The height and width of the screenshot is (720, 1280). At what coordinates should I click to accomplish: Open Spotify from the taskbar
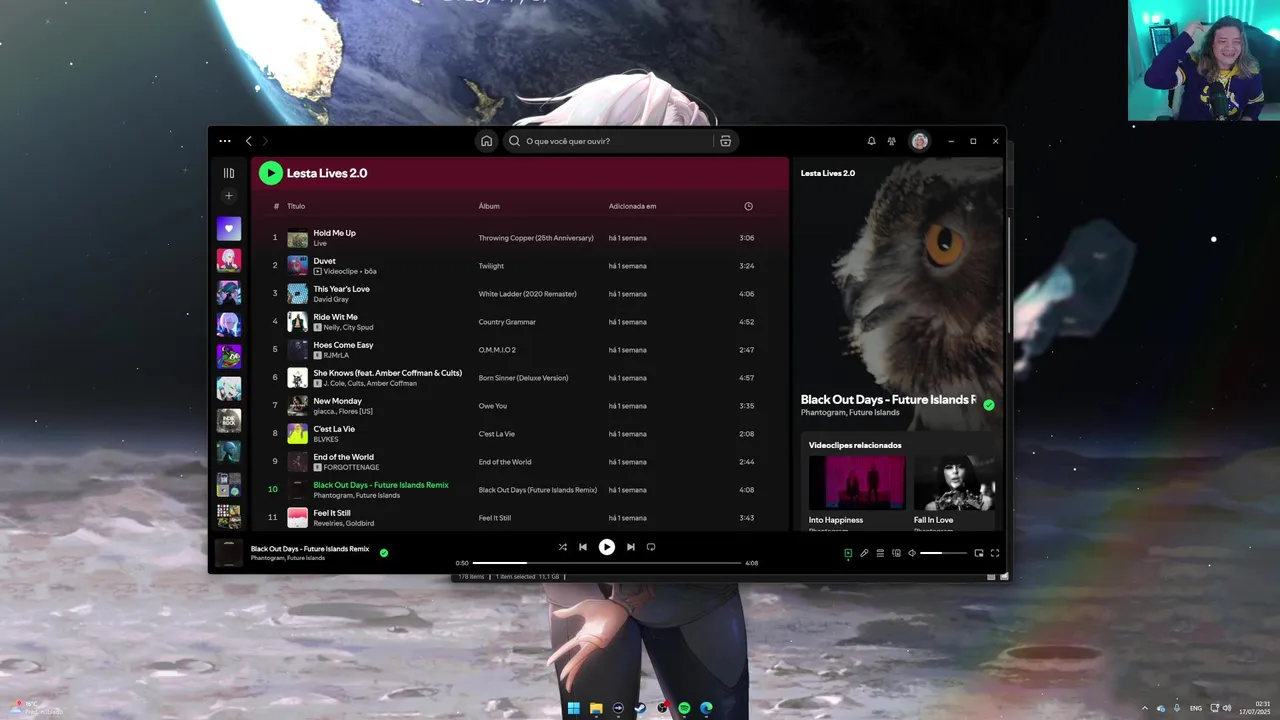684,708
